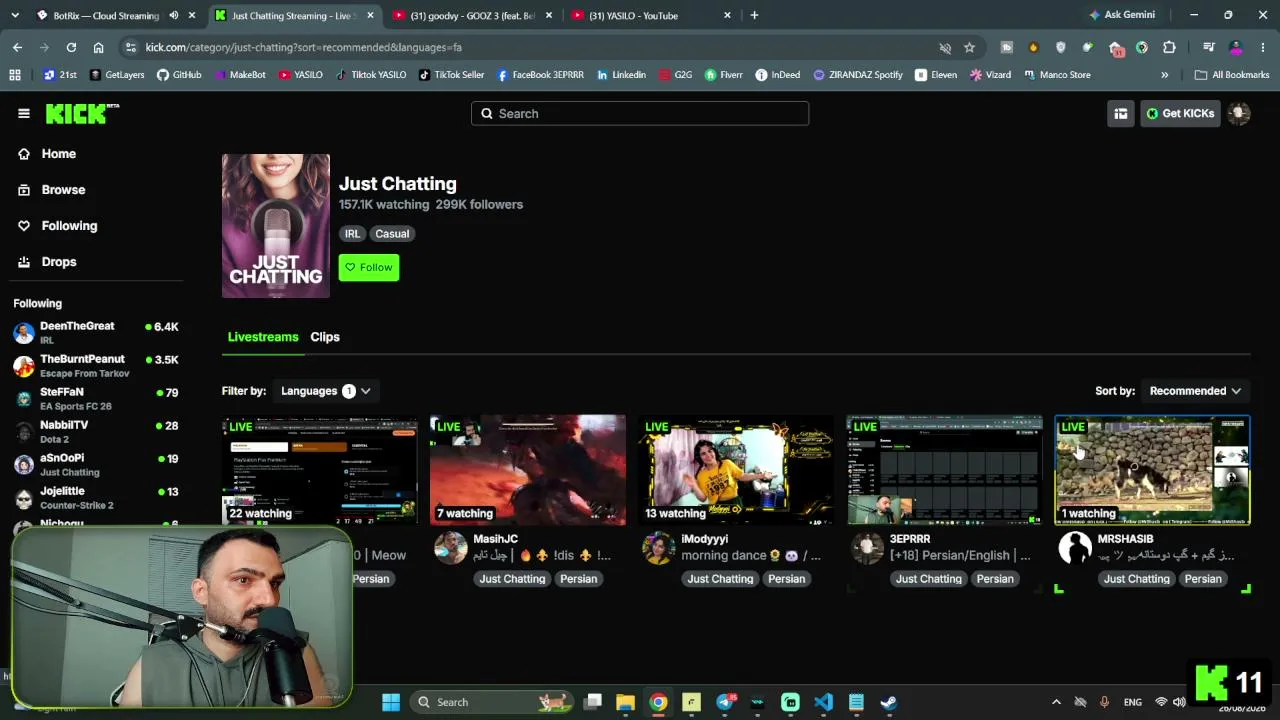Switch to the YASILO YouTube tab

click(650, 15)
